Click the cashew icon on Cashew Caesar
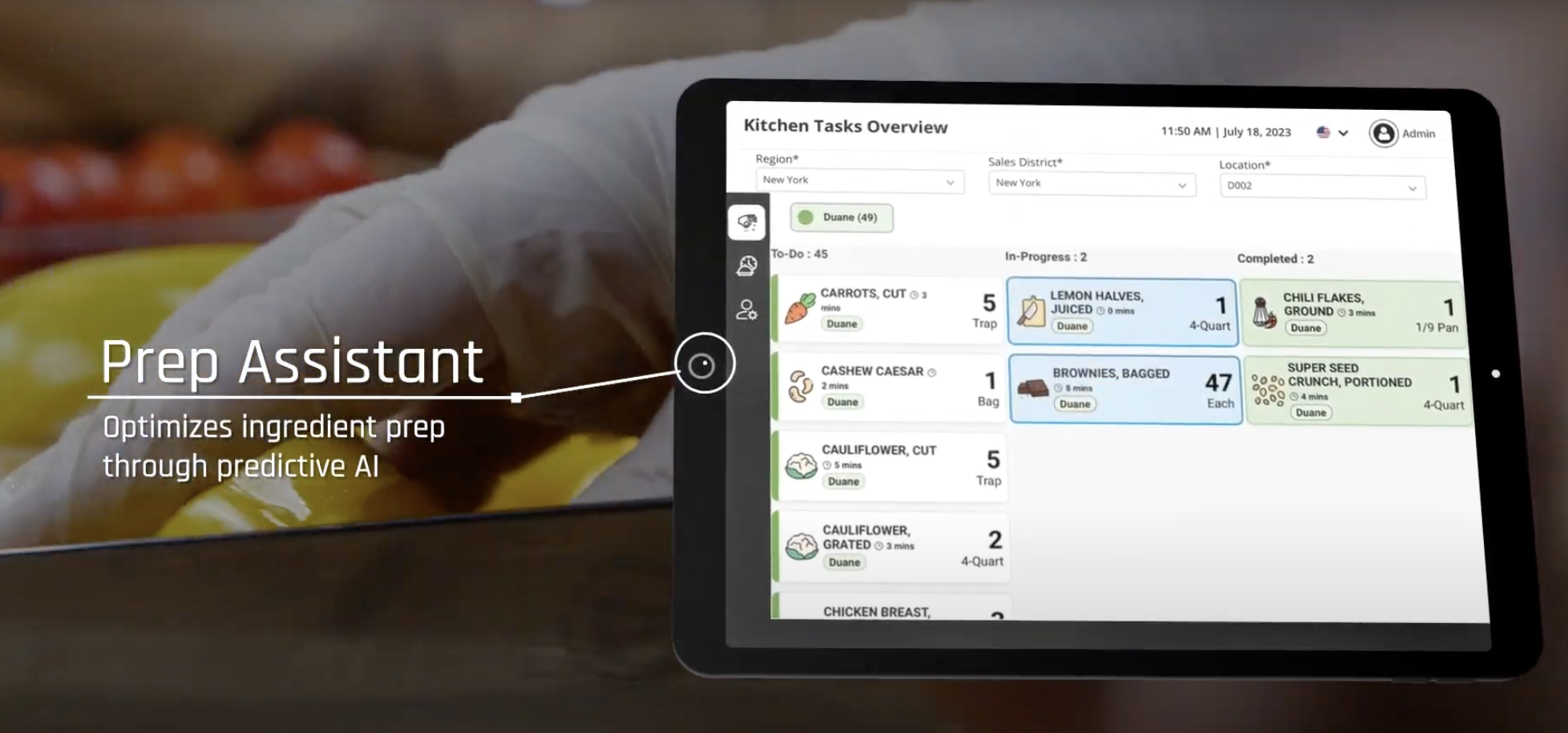The height and width of the screenshot is (733, 1568). tap(800, 387)
